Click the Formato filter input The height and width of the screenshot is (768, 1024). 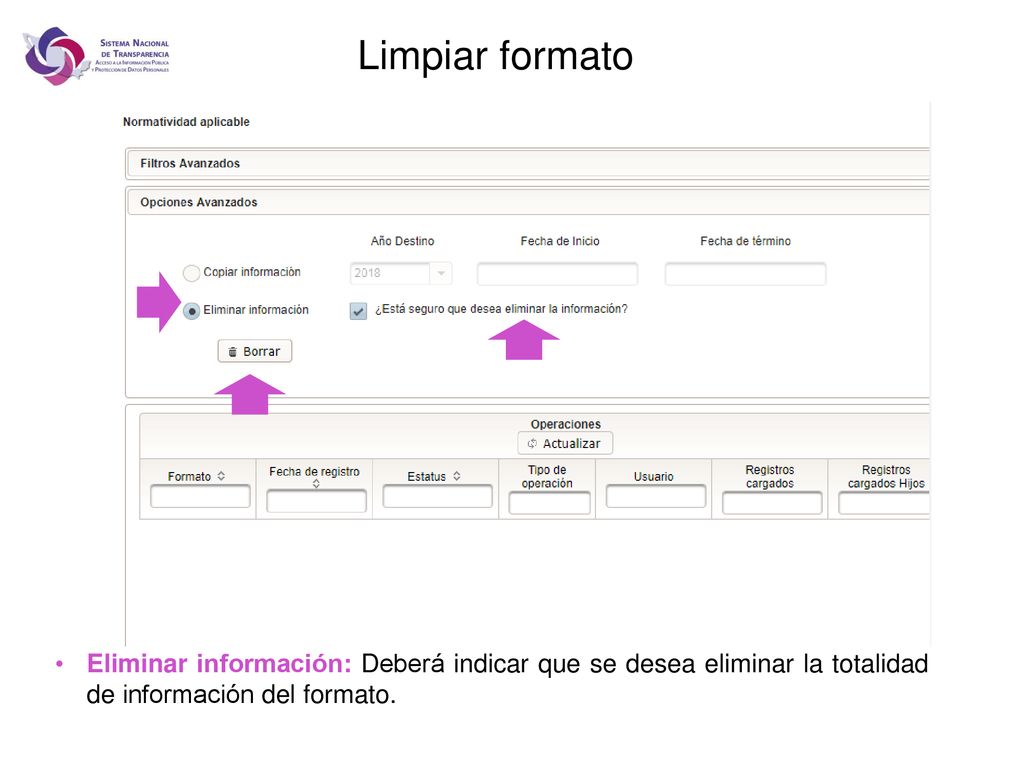click(200, 496)
